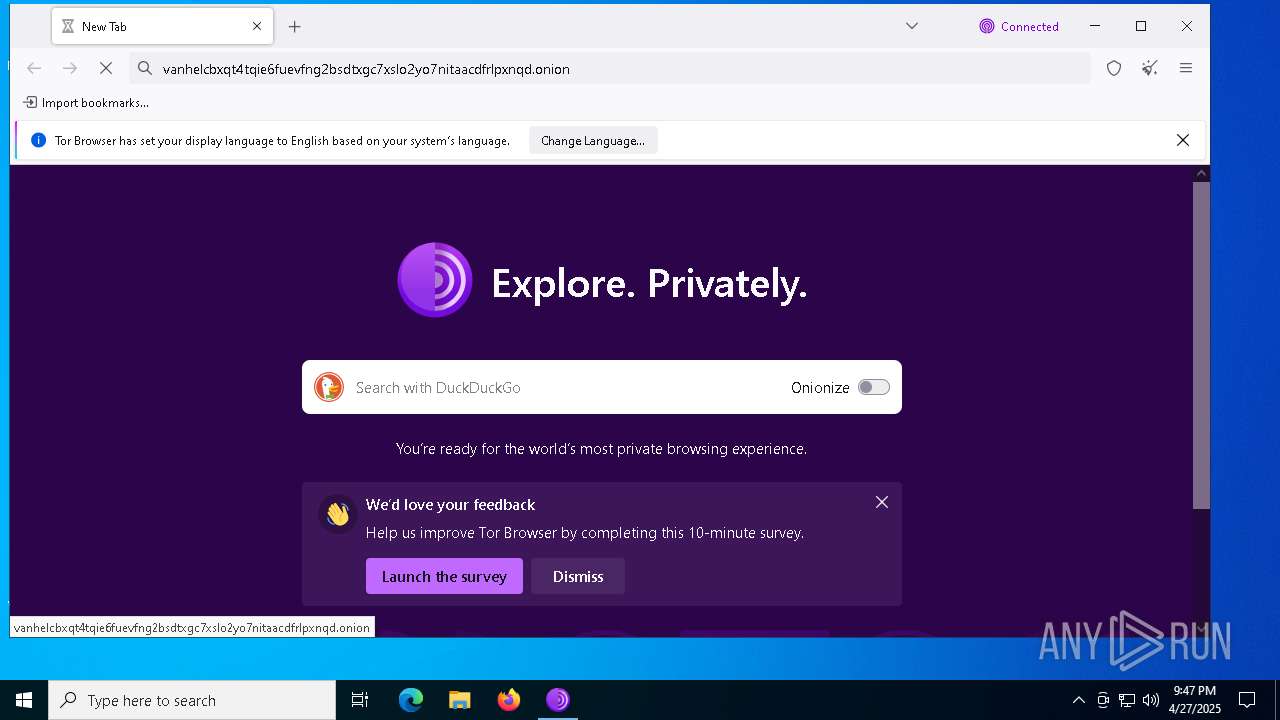The height and width of the screenshot is (720, 1280).
Task: Close the New Tab tab
Action: point(256,27)
